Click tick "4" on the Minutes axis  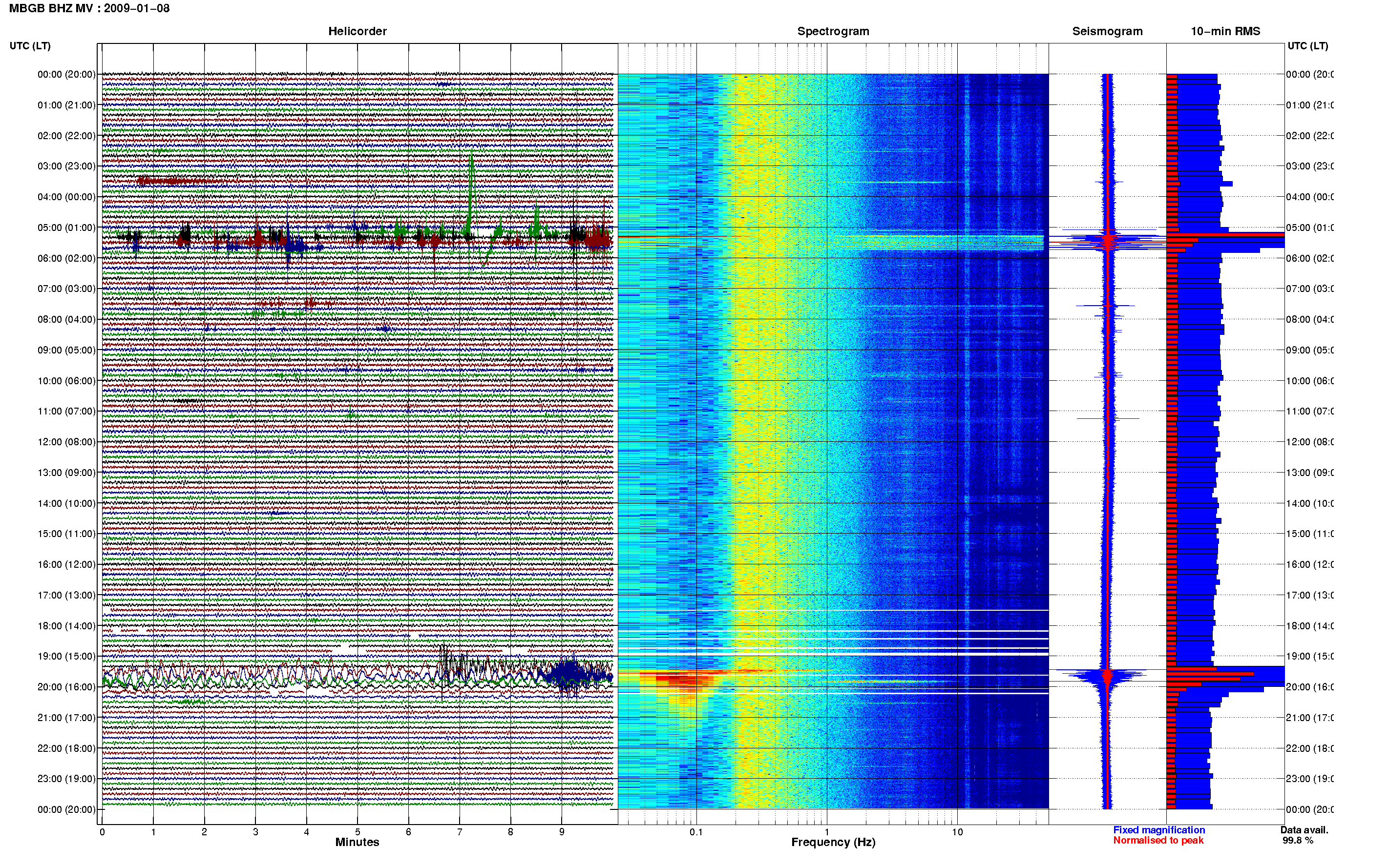pos(307,832)
